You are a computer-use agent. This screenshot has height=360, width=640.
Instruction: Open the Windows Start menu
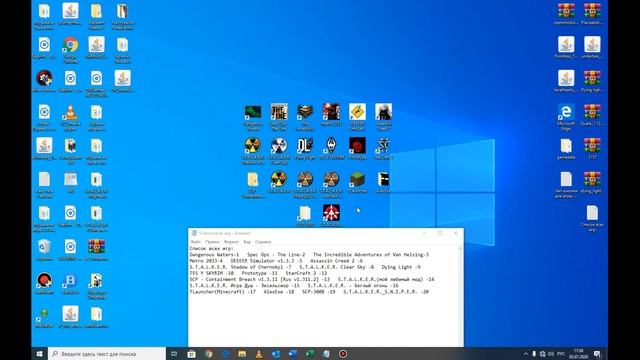pyautogui.click(x=40, y=354)
